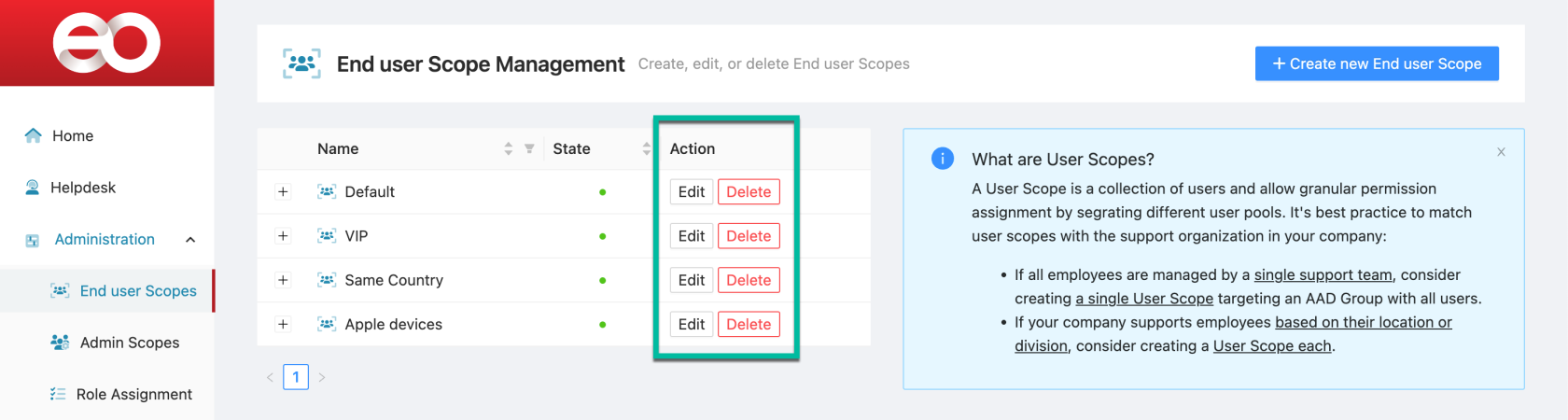Sort table by Name column arrows

tap(509, 148)
